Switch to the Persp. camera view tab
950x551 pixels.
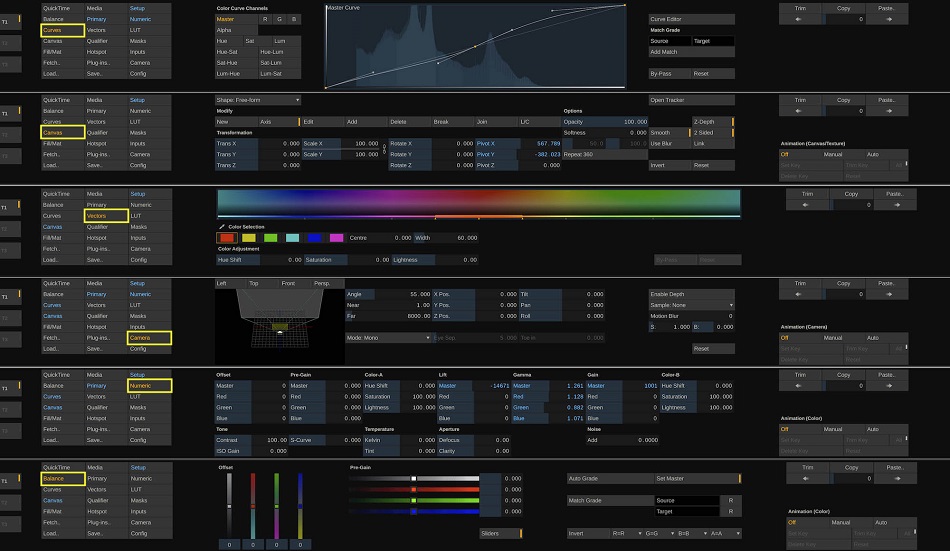click(x=327, y=283)
